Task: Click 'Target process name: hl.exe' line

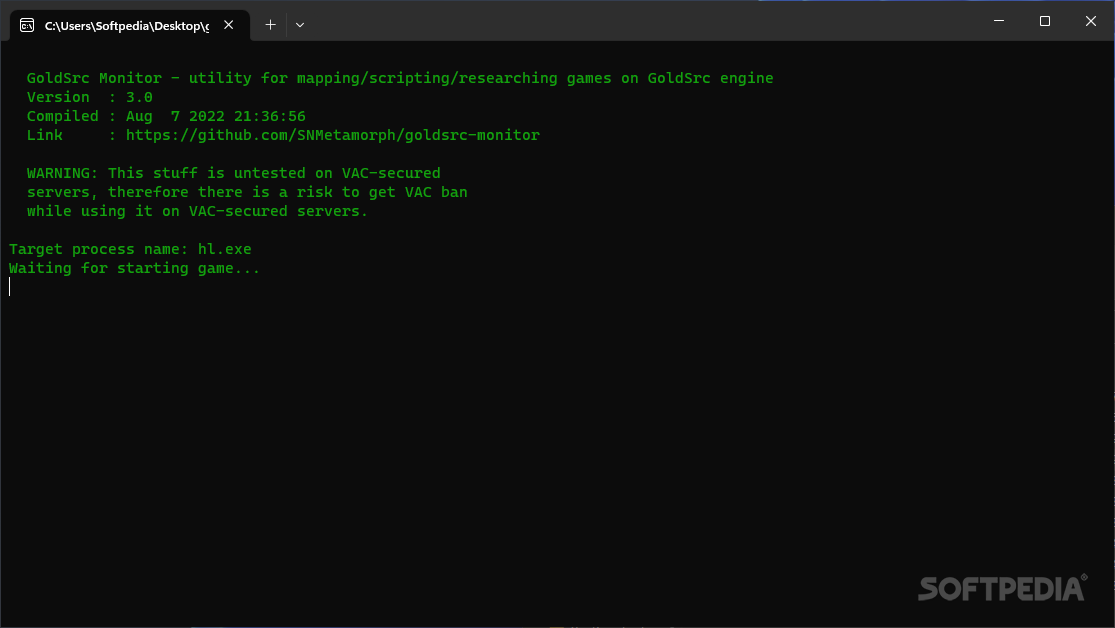Action: (x=130, y=249)
